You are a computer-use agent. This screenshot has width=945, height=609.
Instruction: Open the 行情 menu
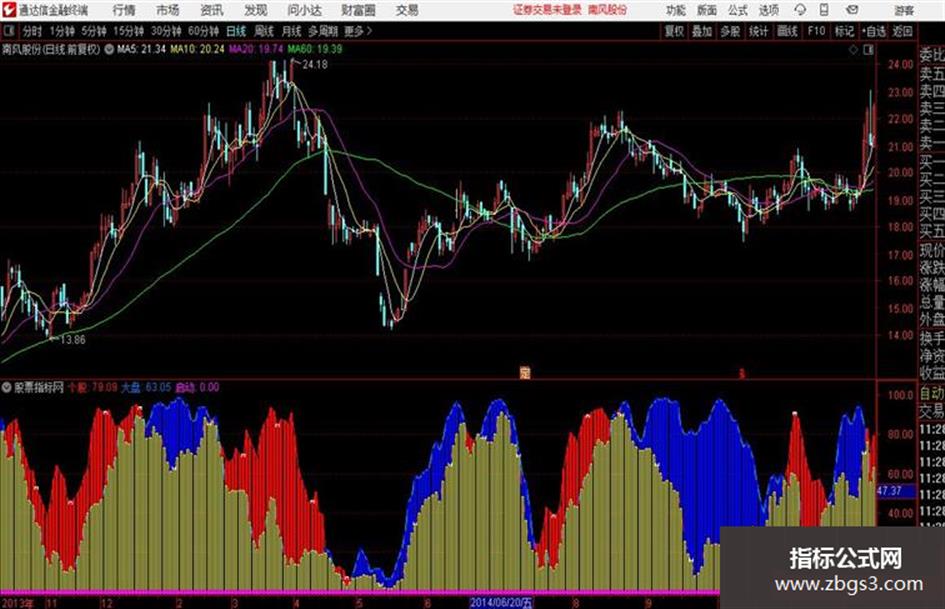[x=124, y=10]
